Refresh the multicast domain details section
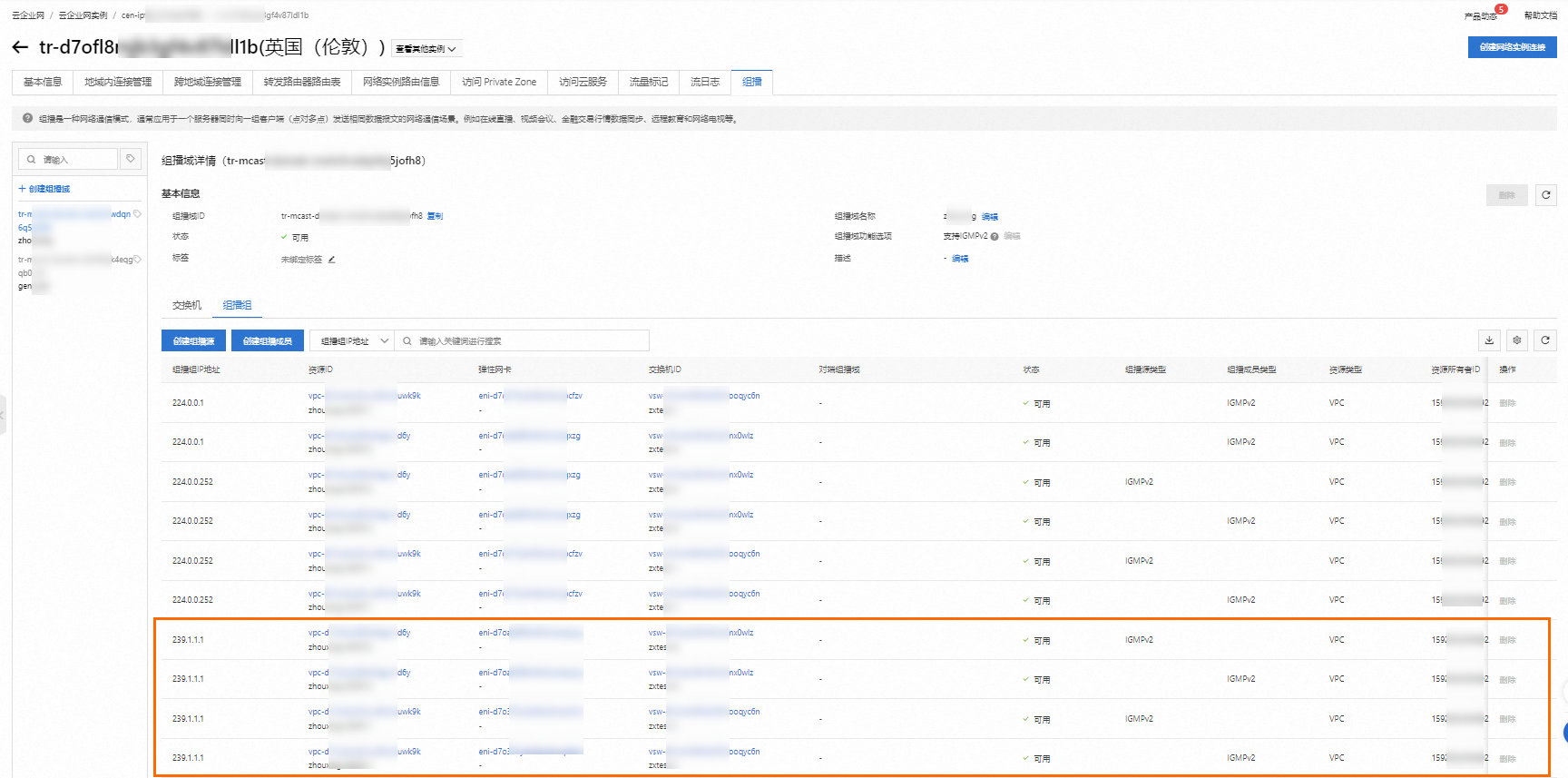 coord(1546,195)
